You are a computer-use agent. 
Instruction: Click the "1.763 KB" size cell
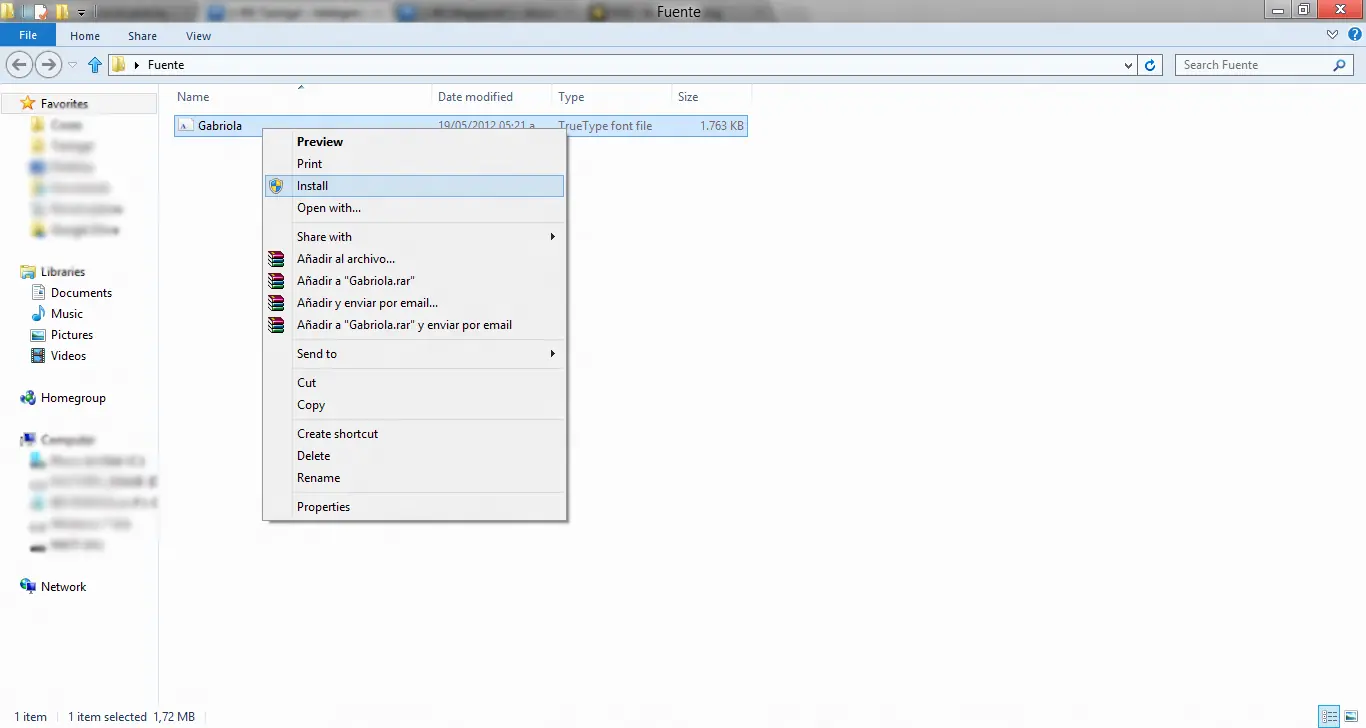pos(721,126)
